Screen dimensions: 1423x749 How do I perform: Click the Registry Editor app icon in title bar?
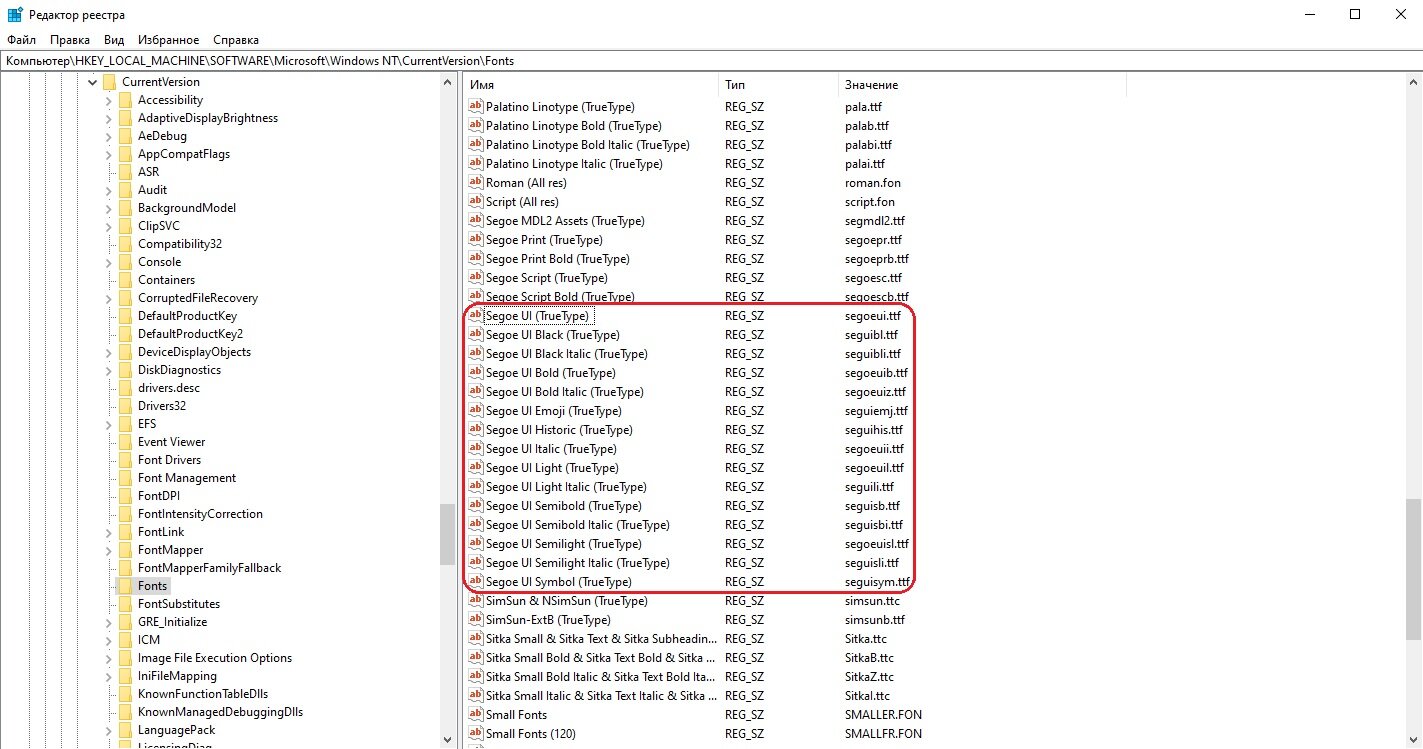15,14
